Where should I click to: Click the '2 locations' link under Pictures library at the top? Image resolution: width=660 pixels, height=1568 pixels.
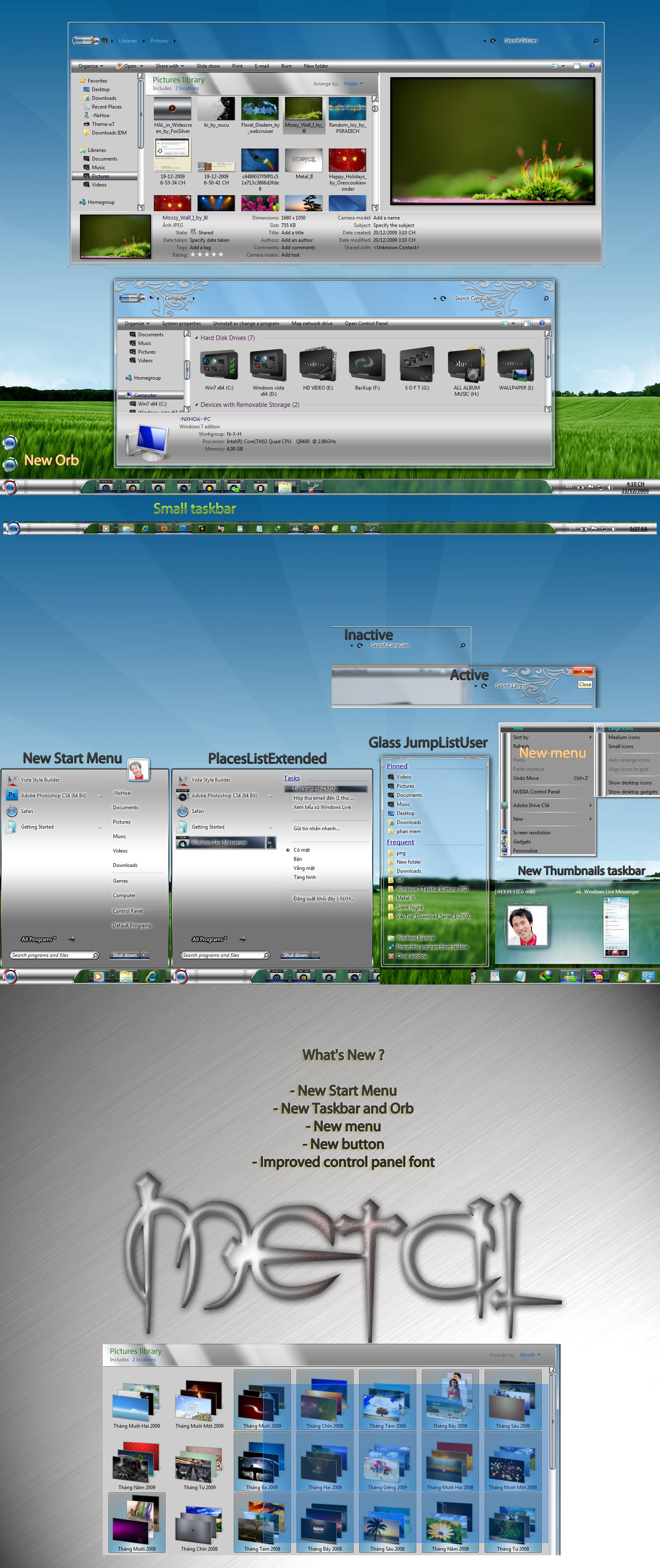pos(187,88)
